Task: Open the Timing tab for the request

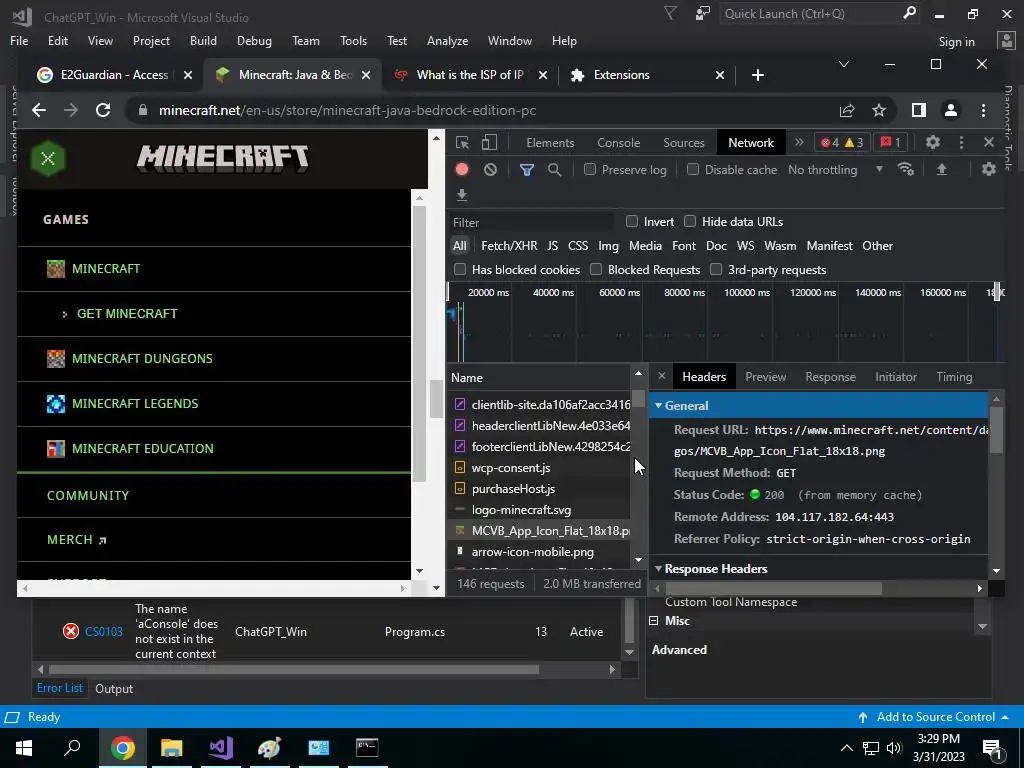Action: [x=954, y=377]
